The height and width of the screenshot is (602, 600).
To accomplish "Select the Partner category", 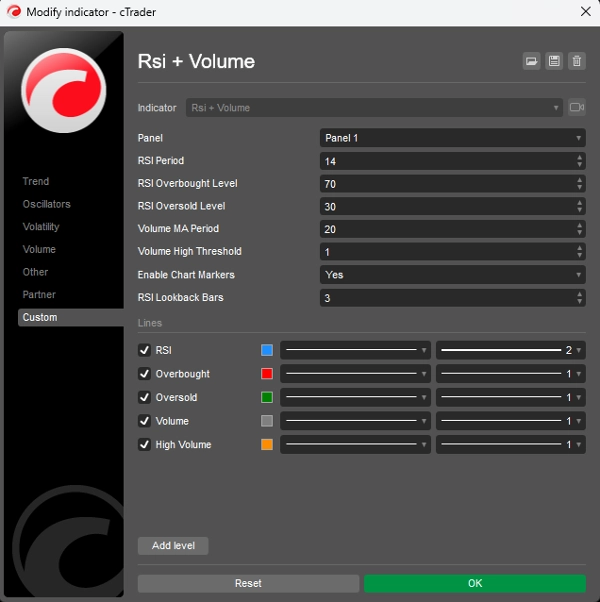I will 39,294.
